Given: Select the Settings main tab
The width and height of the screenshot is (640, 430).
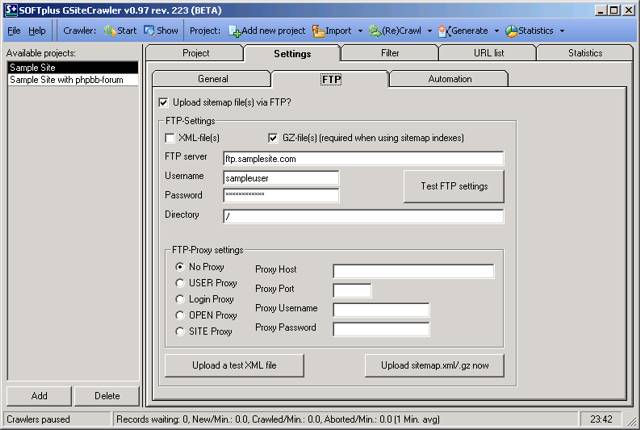Looking at the screenshot, I should [x=292, y=53].
